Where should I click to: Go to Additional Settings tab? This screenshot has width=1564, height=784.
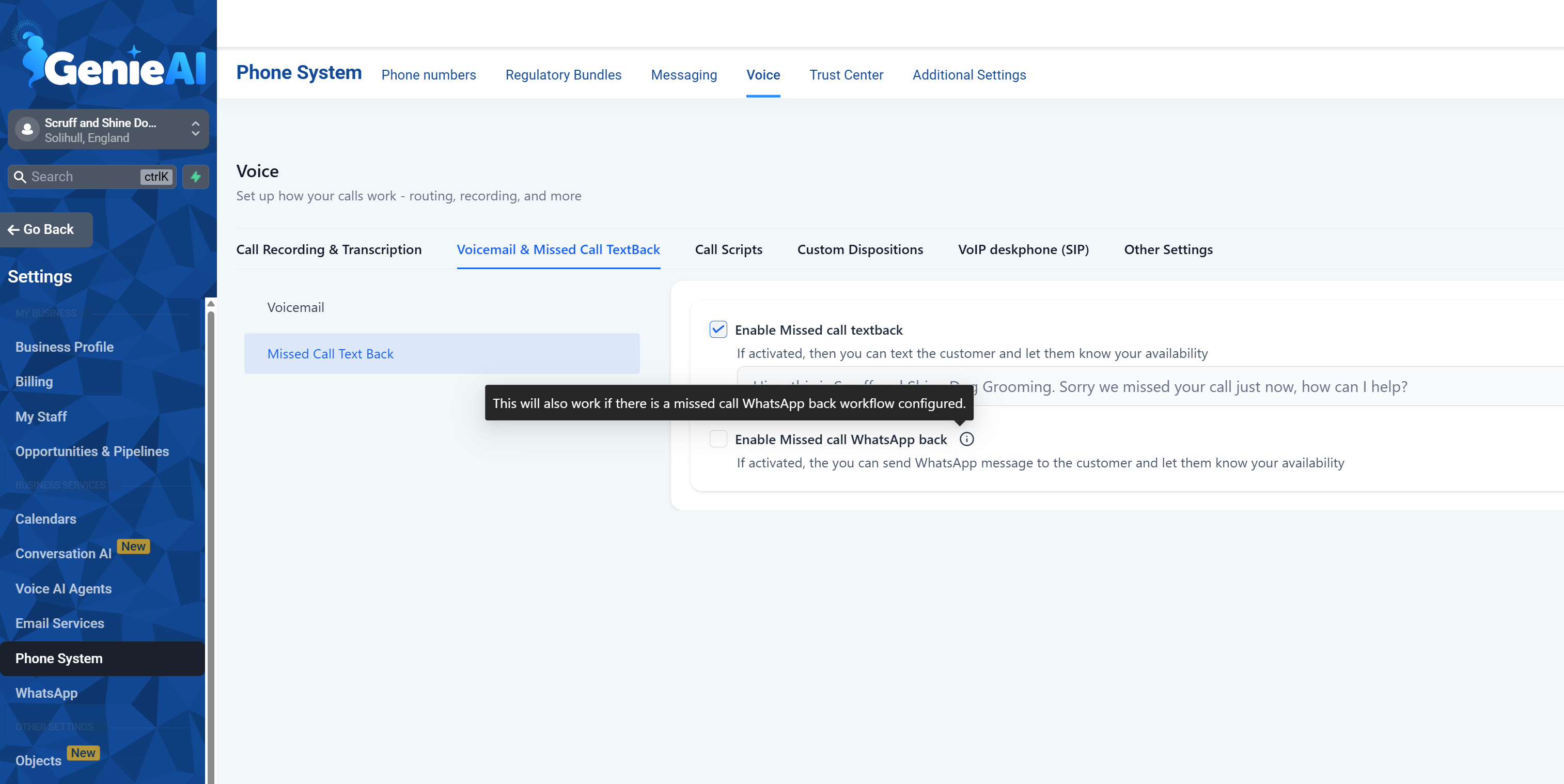pyautogui.click(x=969, y=75)
